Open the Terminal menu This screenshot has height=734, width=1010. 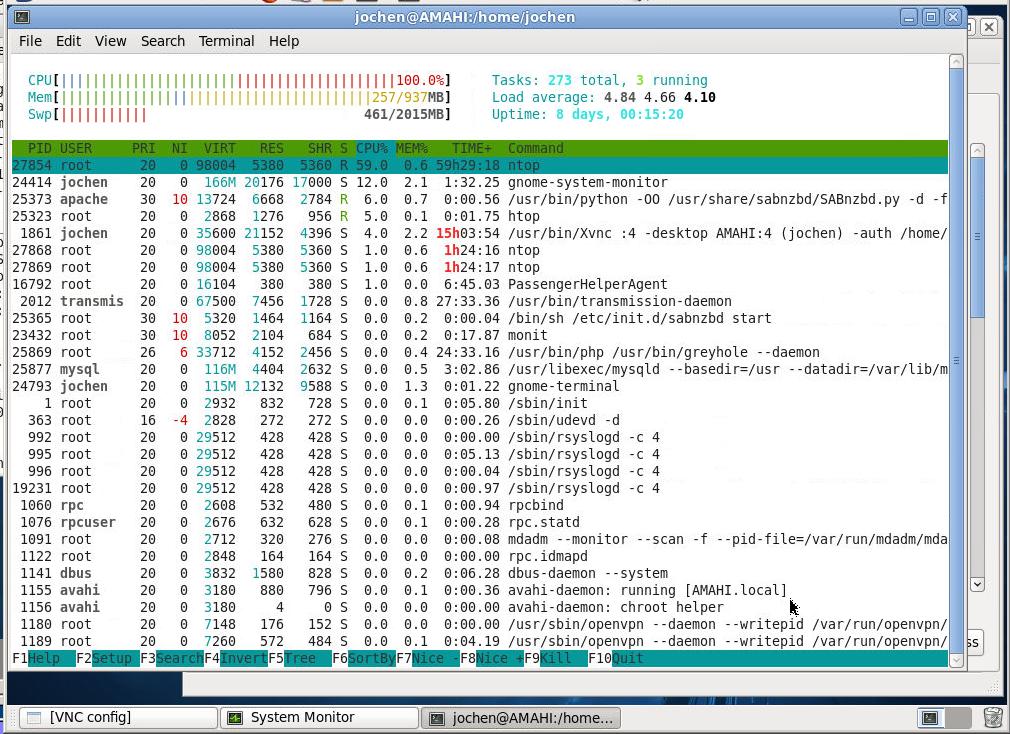click(x=226, y=41)
